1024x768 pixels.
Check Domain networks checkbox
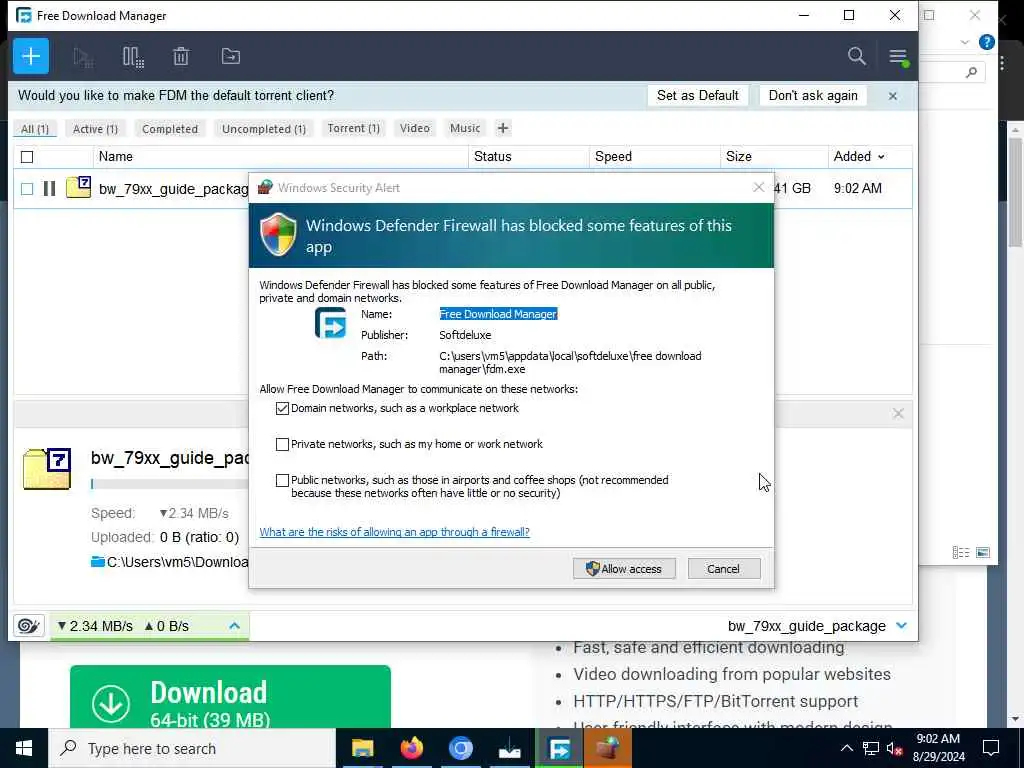tap(282, 408)
